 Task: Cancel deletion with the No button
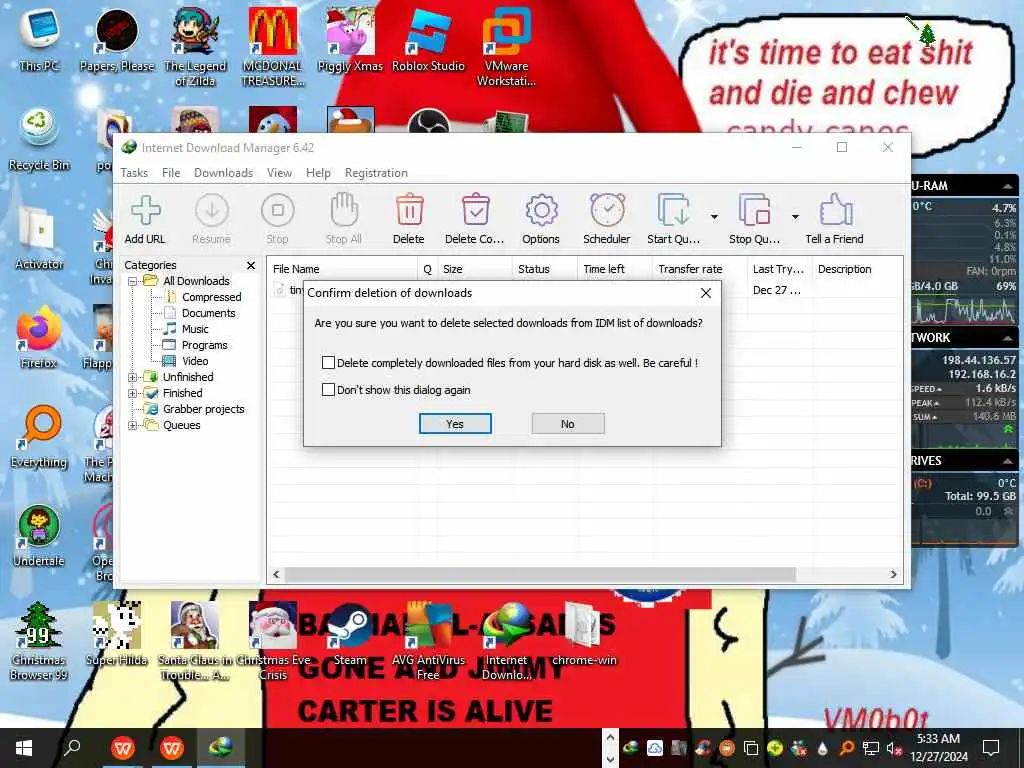[568, 424]
